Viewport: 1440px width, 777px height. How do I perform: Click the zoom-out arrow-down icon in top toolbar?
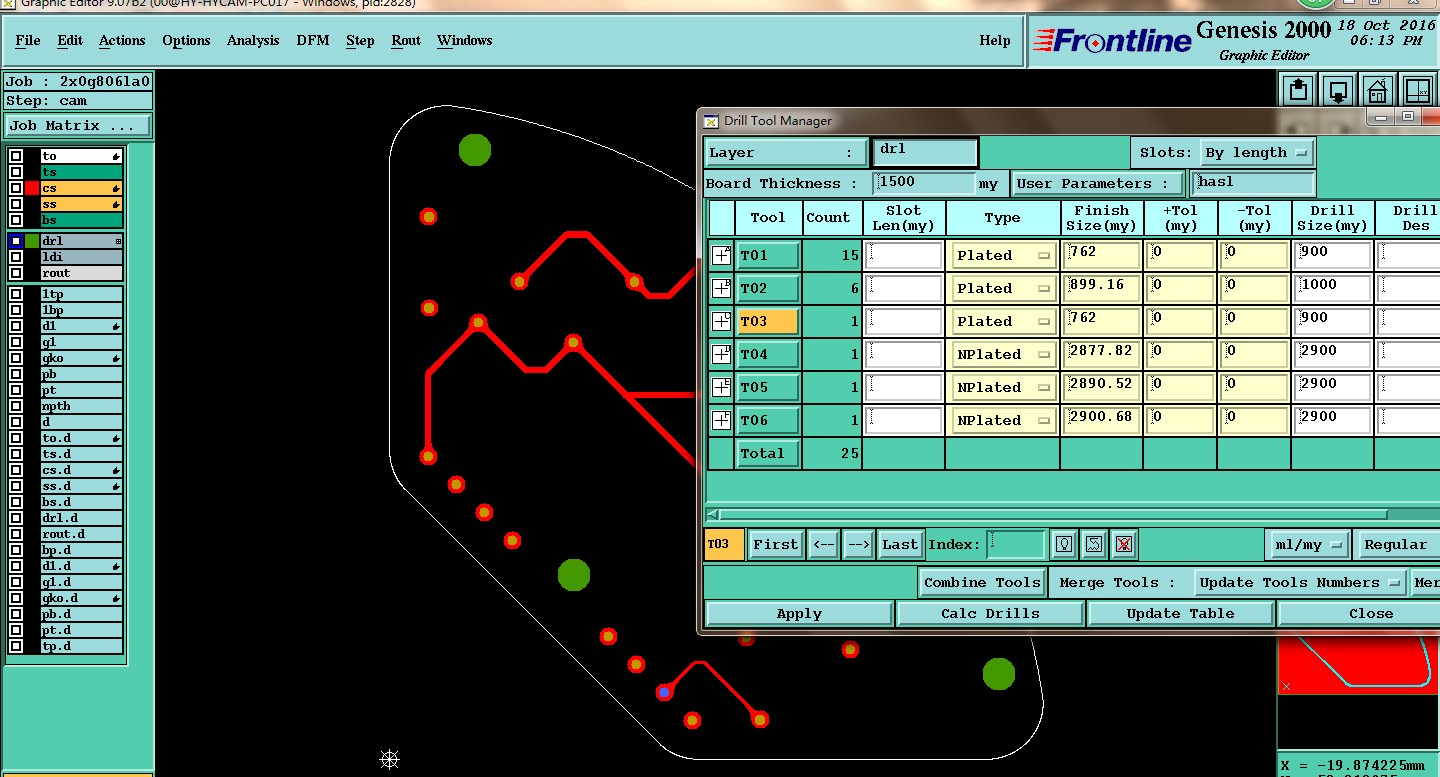click(x=1339, y=90)
